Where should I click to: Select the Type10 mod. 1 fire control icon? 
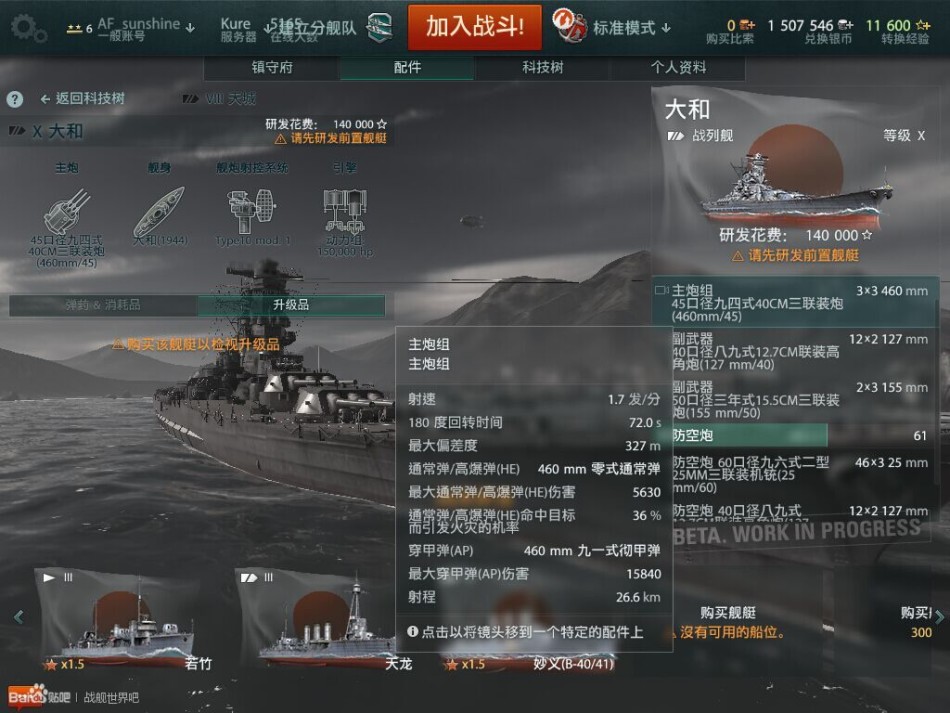[x=252, y=211]
